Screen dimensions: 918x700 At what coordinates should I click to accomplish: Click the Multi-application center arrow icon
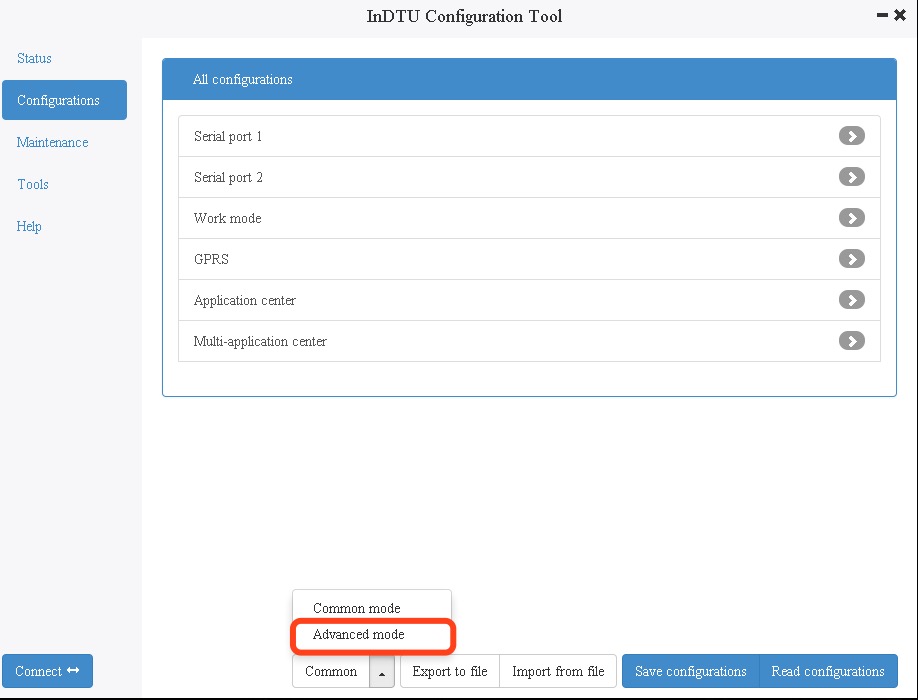click(x=851, y=341)
